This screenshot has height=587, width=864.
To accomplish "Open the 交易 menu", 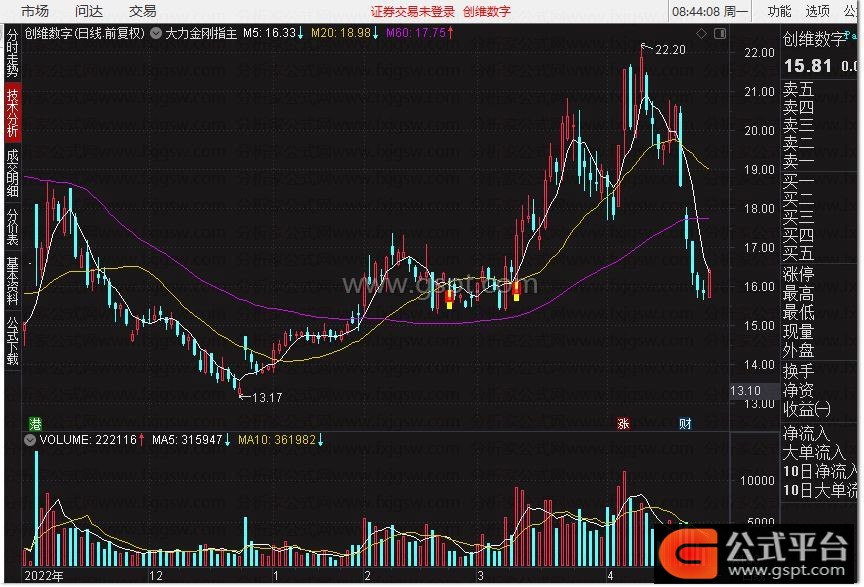I will coord(143,11).
